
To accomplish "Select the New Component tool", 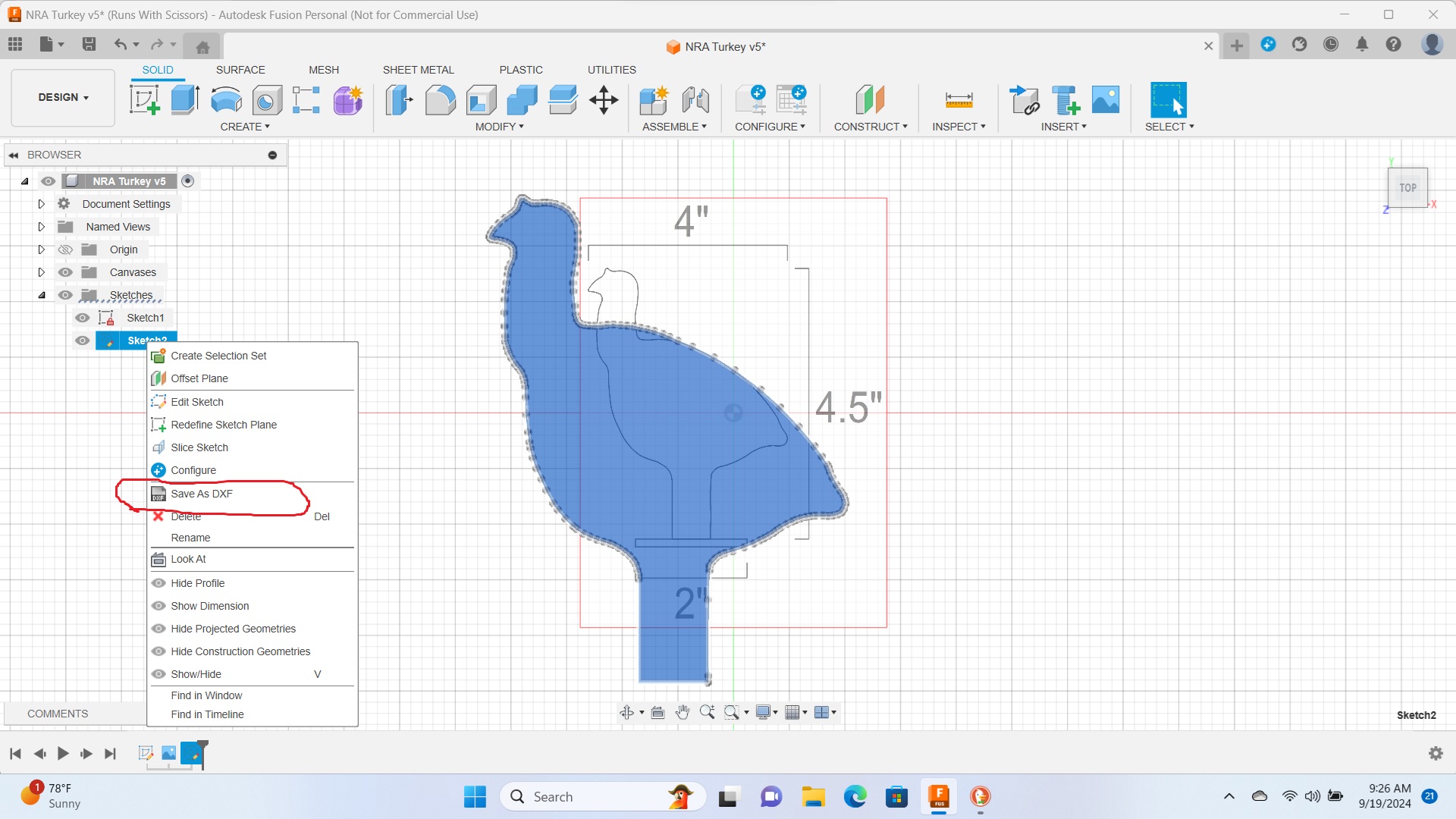I will coord(654,100).
